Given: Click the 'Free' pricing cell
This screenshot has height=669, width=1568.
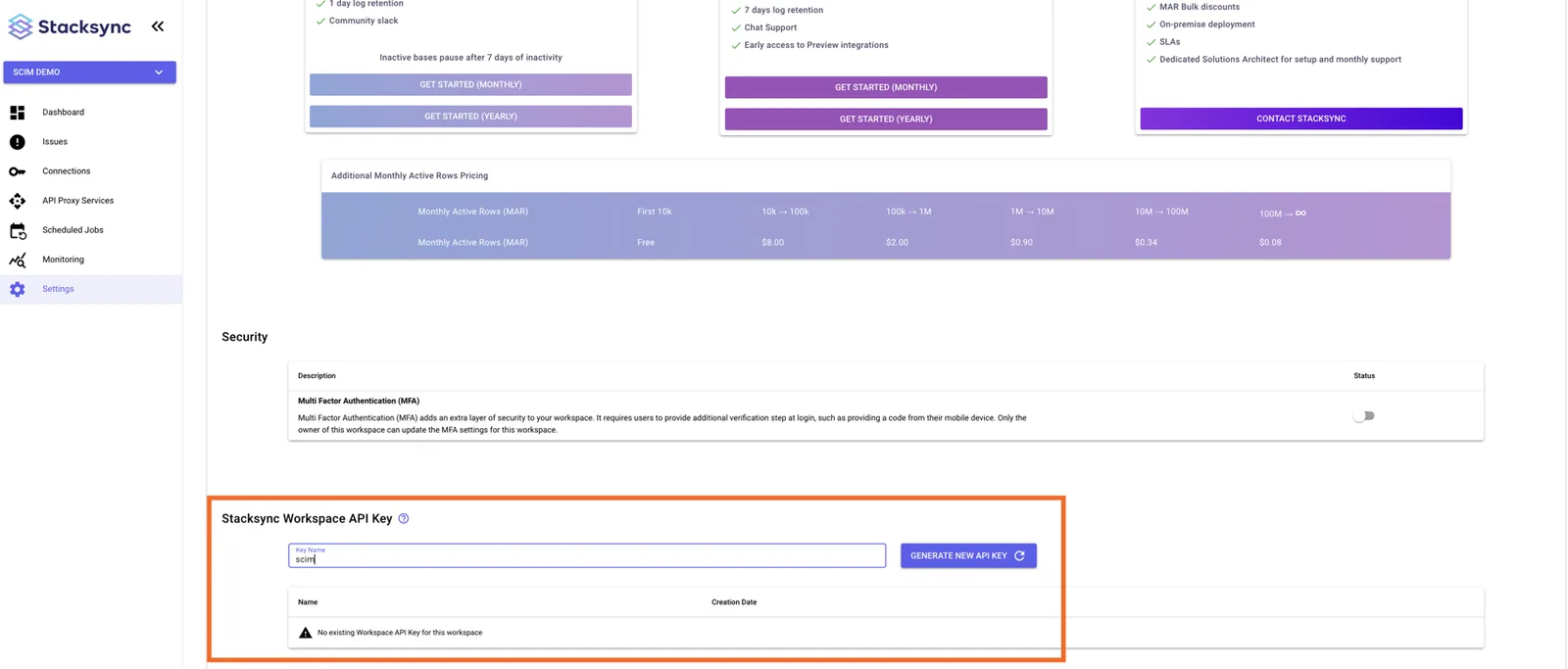Looking at the screenshot, I should click(646, 242).
